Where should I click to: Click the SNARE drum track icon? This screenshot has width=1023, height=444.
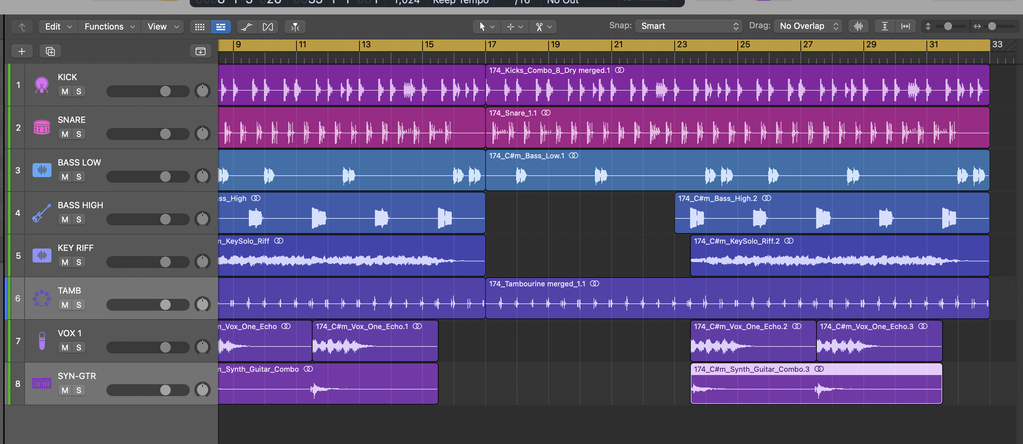[x=42, y=128]
